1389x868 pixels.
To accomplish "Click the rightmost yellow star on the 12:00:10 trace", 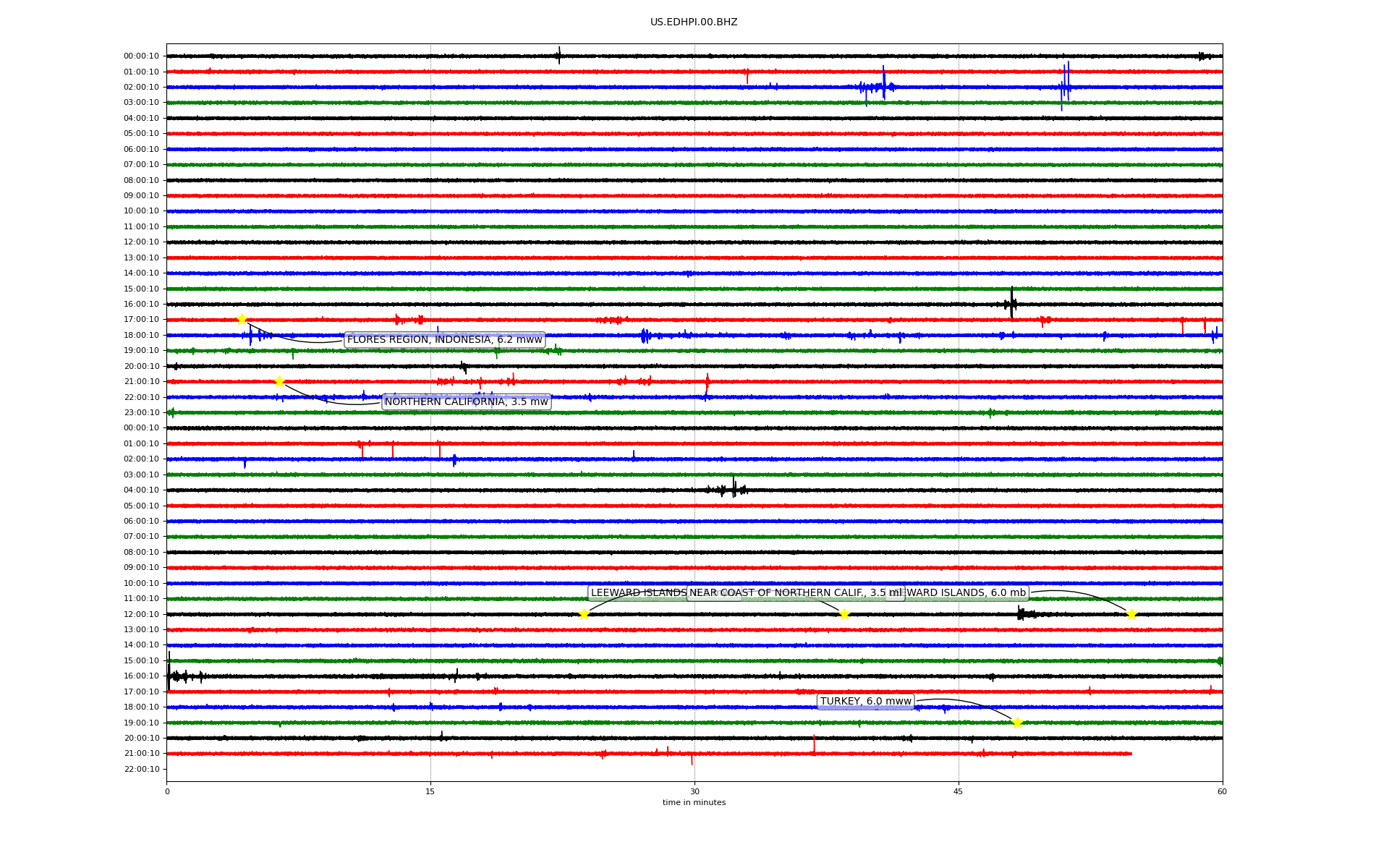I will (1131, 615).
